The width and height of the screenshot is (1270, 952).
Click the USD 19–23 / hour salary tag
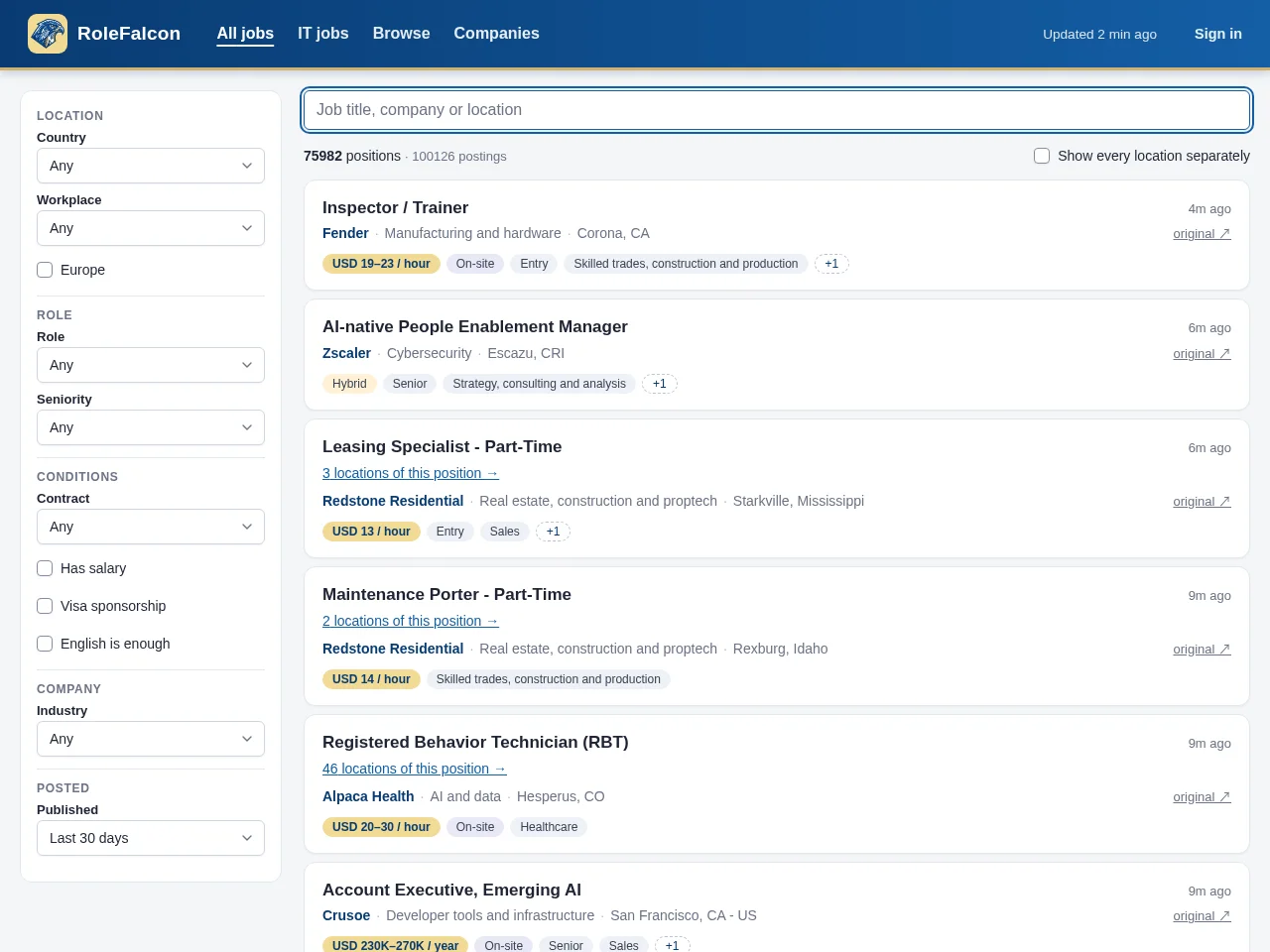coord(381,264)
